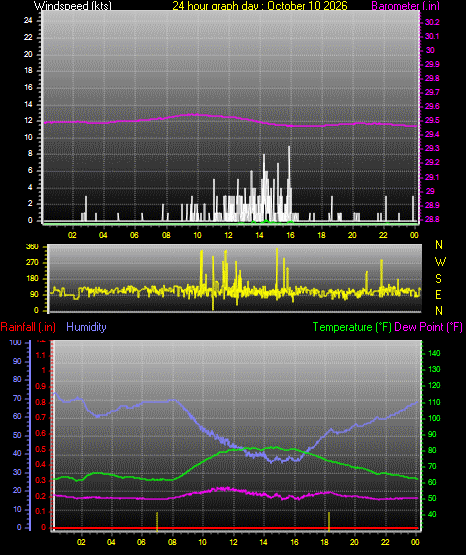The height and width of the screenshot is (555, 466).
Task: Click the 16 windspeed scale value
Action: coord(28,87)
